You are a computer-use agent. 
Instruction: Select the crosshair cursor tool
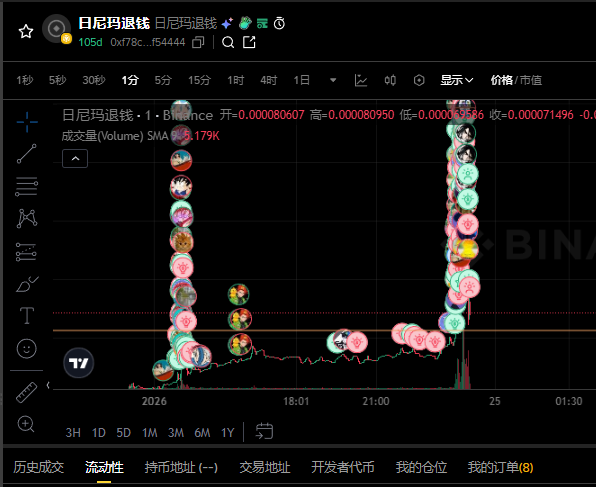[27, 122]
